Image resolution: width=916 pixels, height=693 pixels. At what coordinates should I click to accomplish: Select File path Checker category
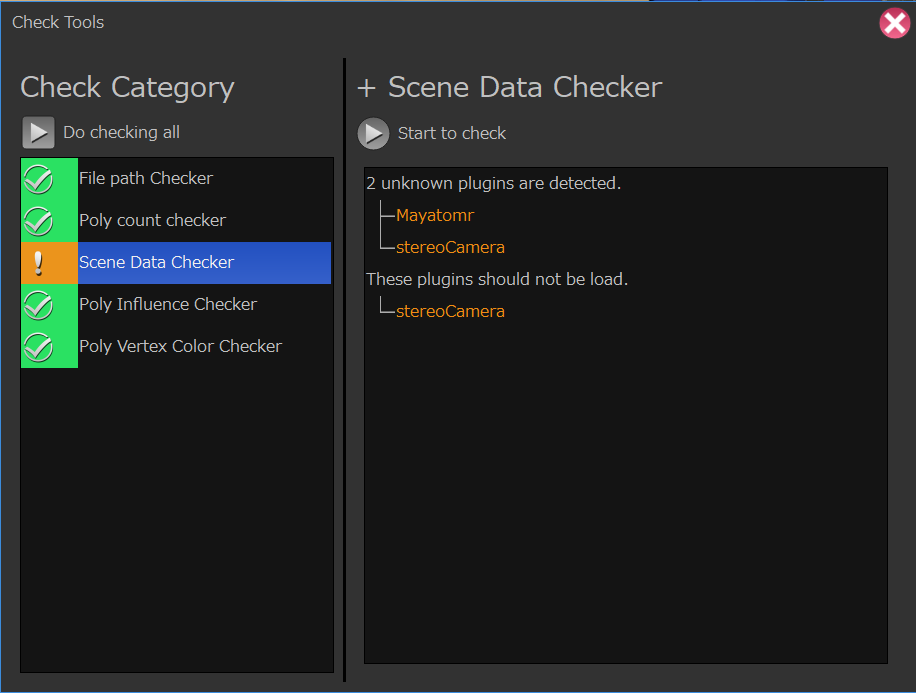click(146, 179)
